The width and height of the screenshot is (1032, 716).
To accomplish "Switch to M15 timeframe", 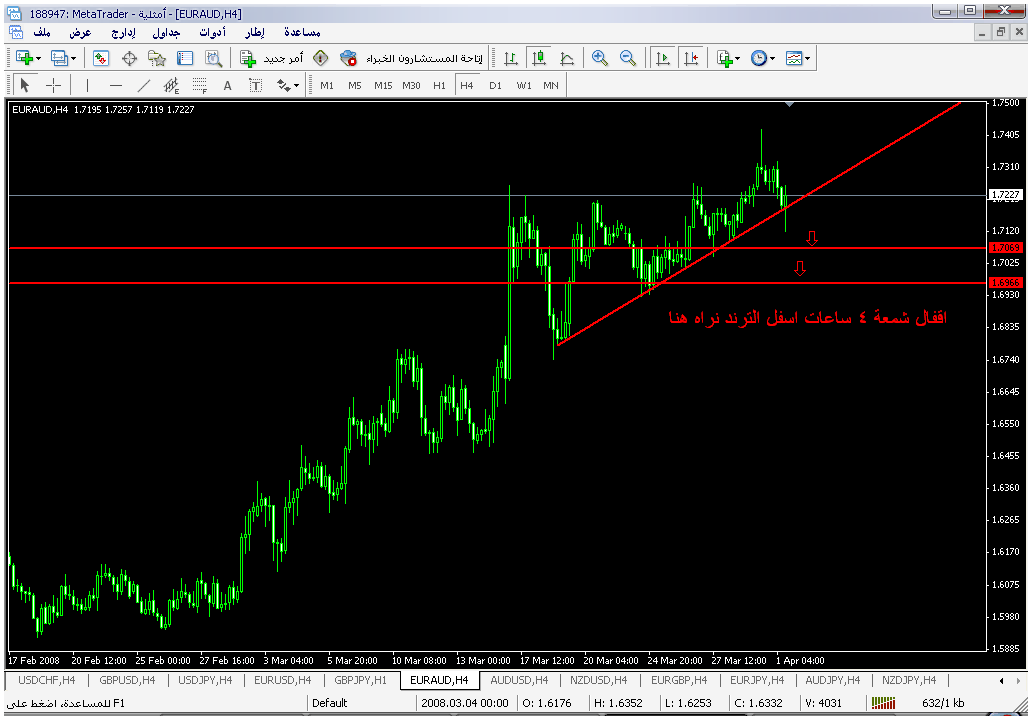I will click(x=382, y=85).
